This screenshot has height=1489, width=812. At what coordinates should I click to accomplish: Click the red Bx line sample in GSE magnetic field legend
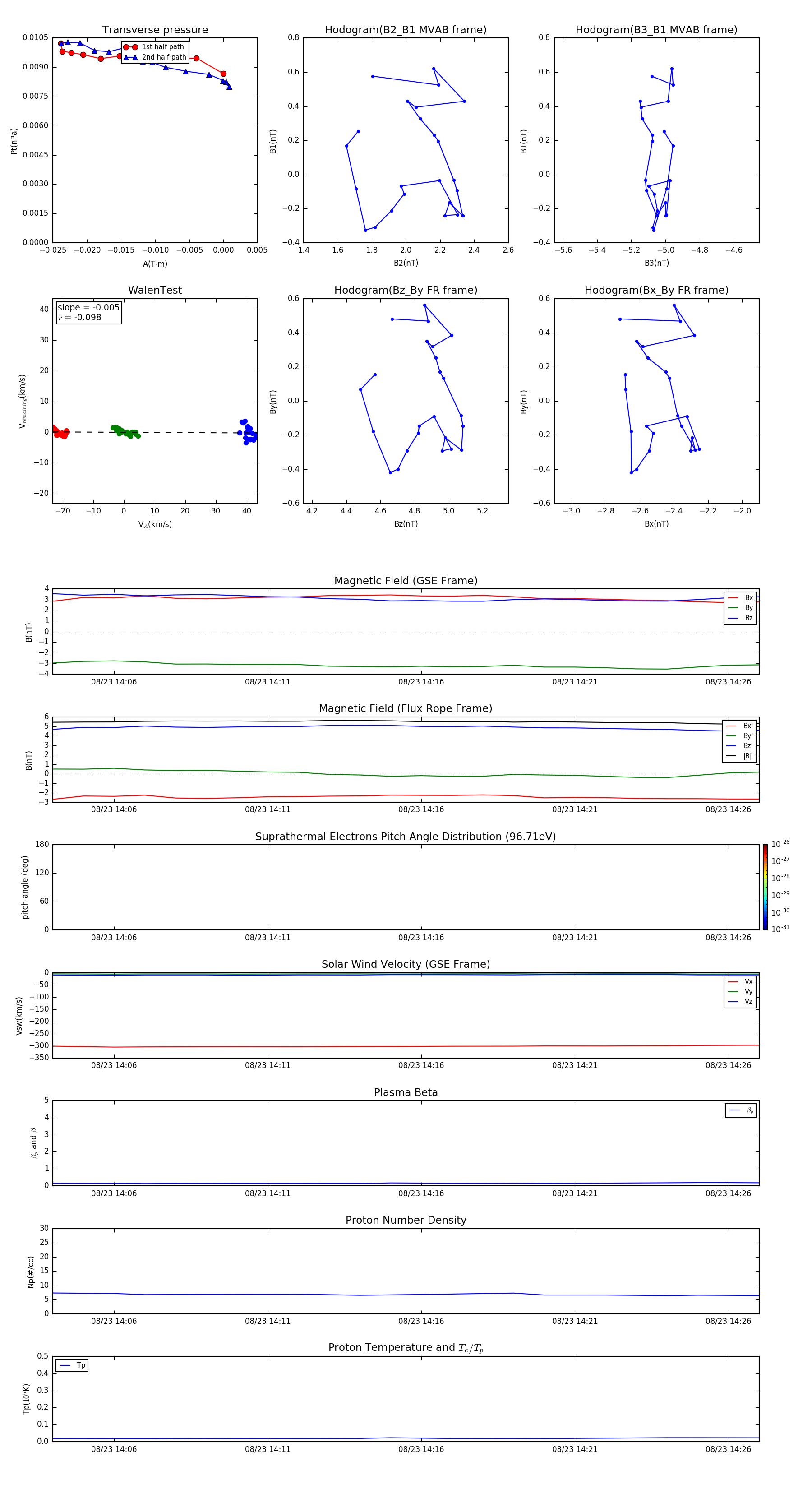pyautogui.click(x=732, y=598)
